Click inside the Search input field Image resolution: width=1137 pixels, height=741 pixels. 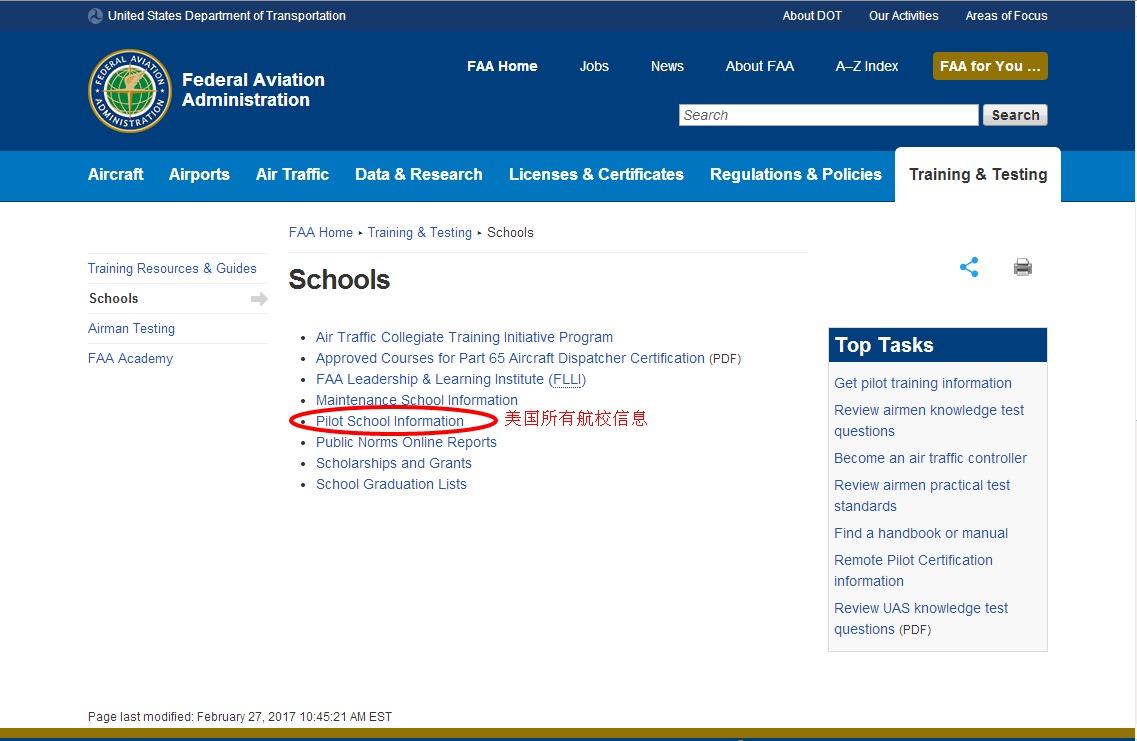[828, 115]
